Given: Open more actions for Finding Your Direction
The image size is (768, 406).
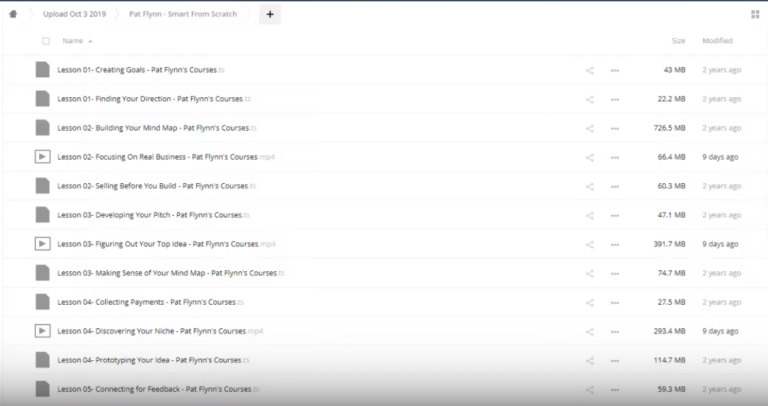Looking at the screenshot, I should 615,99.
